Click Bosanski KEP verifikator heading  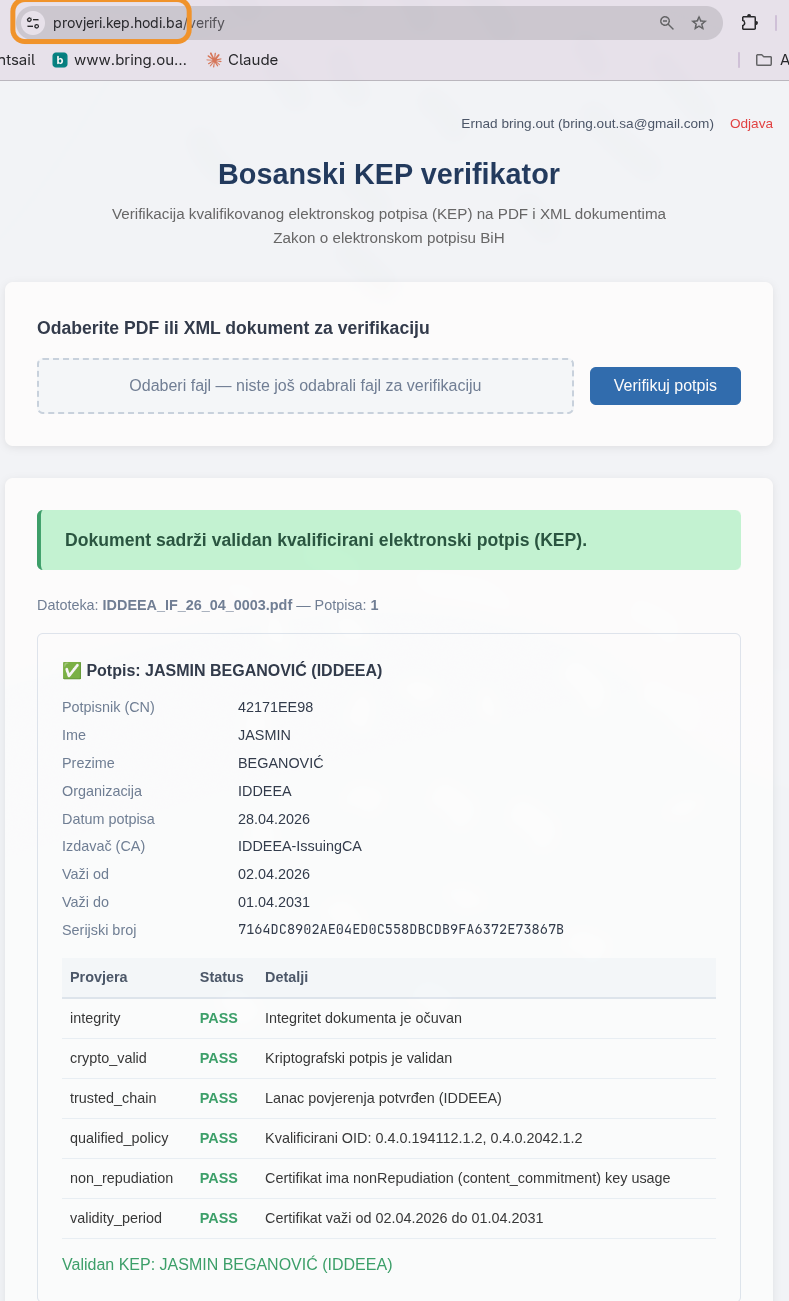tap(389, 174)
